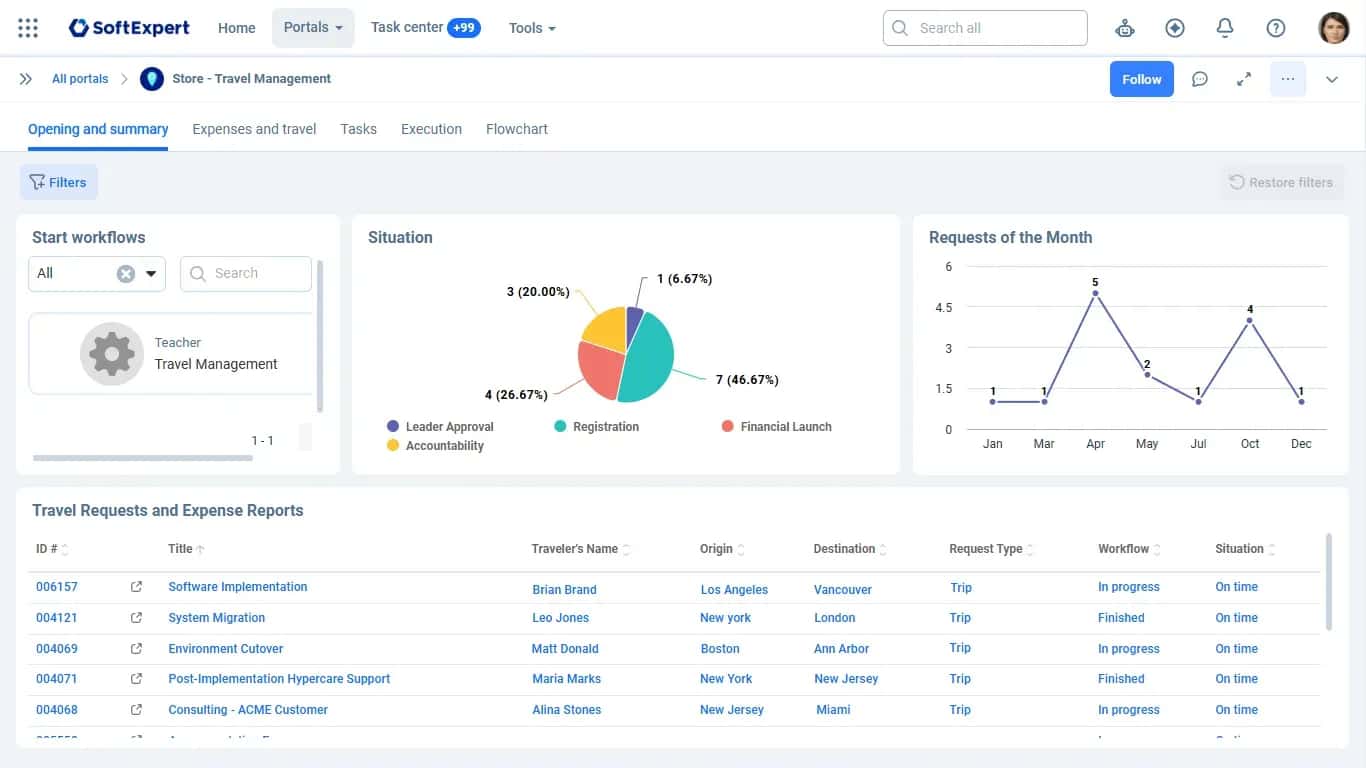Open record 004068 in new window icon

tap(136, 710)
